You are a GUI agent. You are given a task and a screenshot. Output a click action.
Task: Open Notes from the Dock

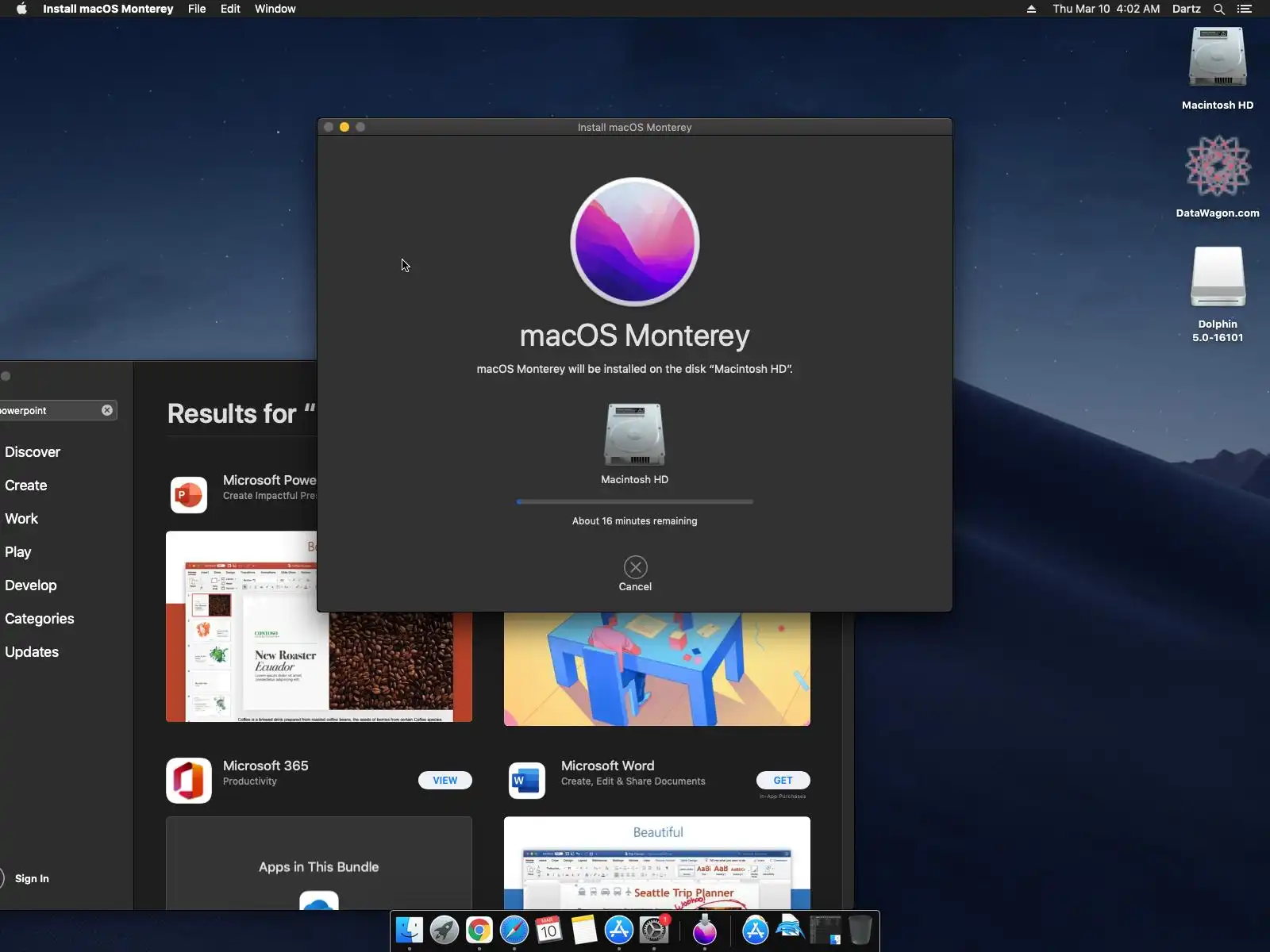pyautogui.click(x=584, y=930)
